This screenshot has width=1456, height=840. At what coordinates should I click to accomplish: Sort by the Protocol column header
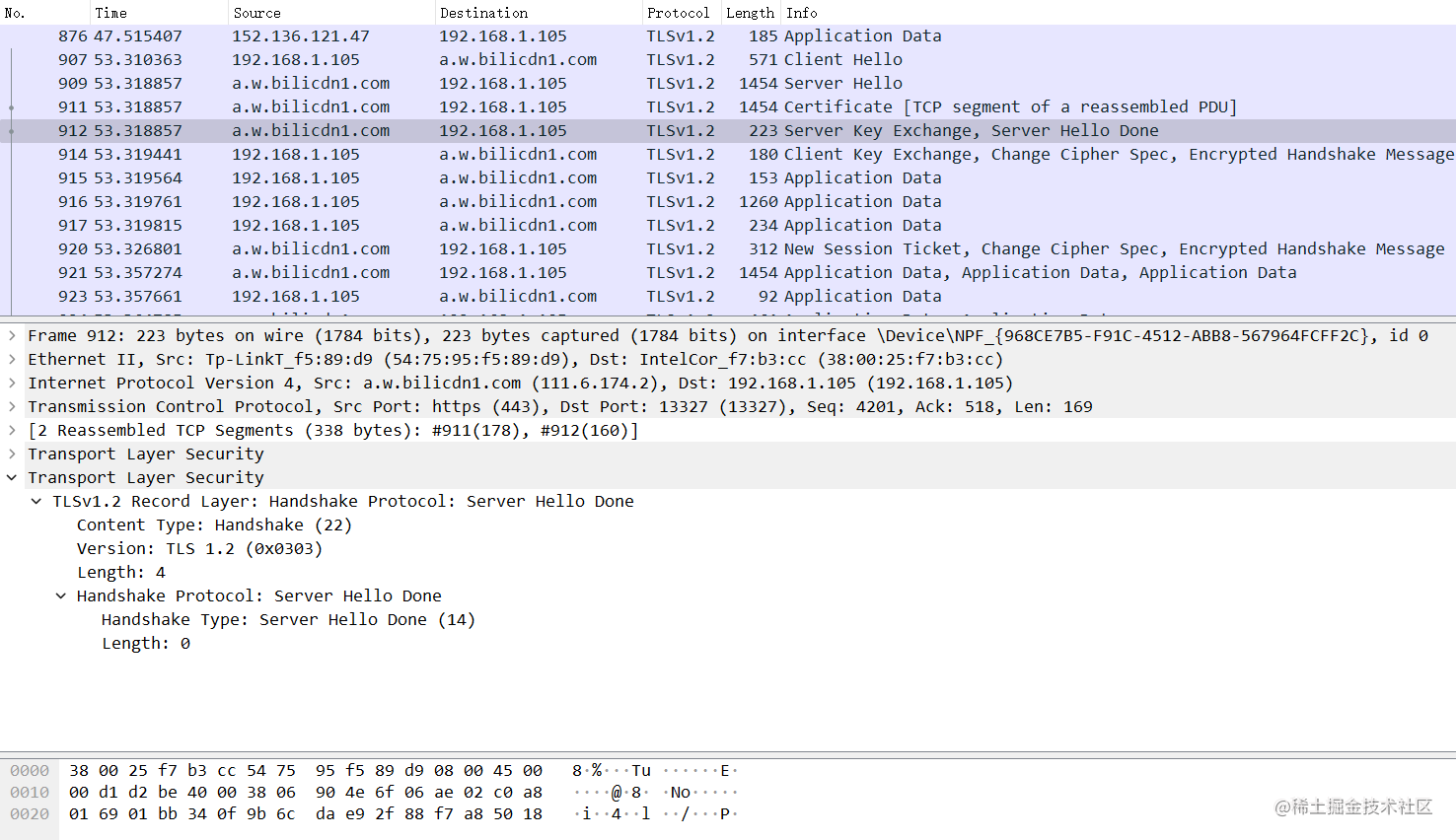pyautogui.click(x=681, y=13)
